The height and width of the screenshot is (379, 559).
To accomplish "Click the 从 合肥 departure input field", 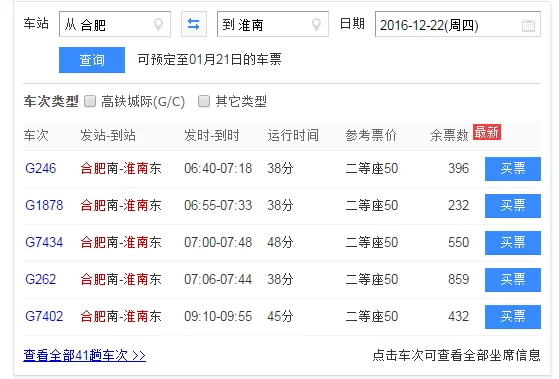I will click(x=115, y=24).
